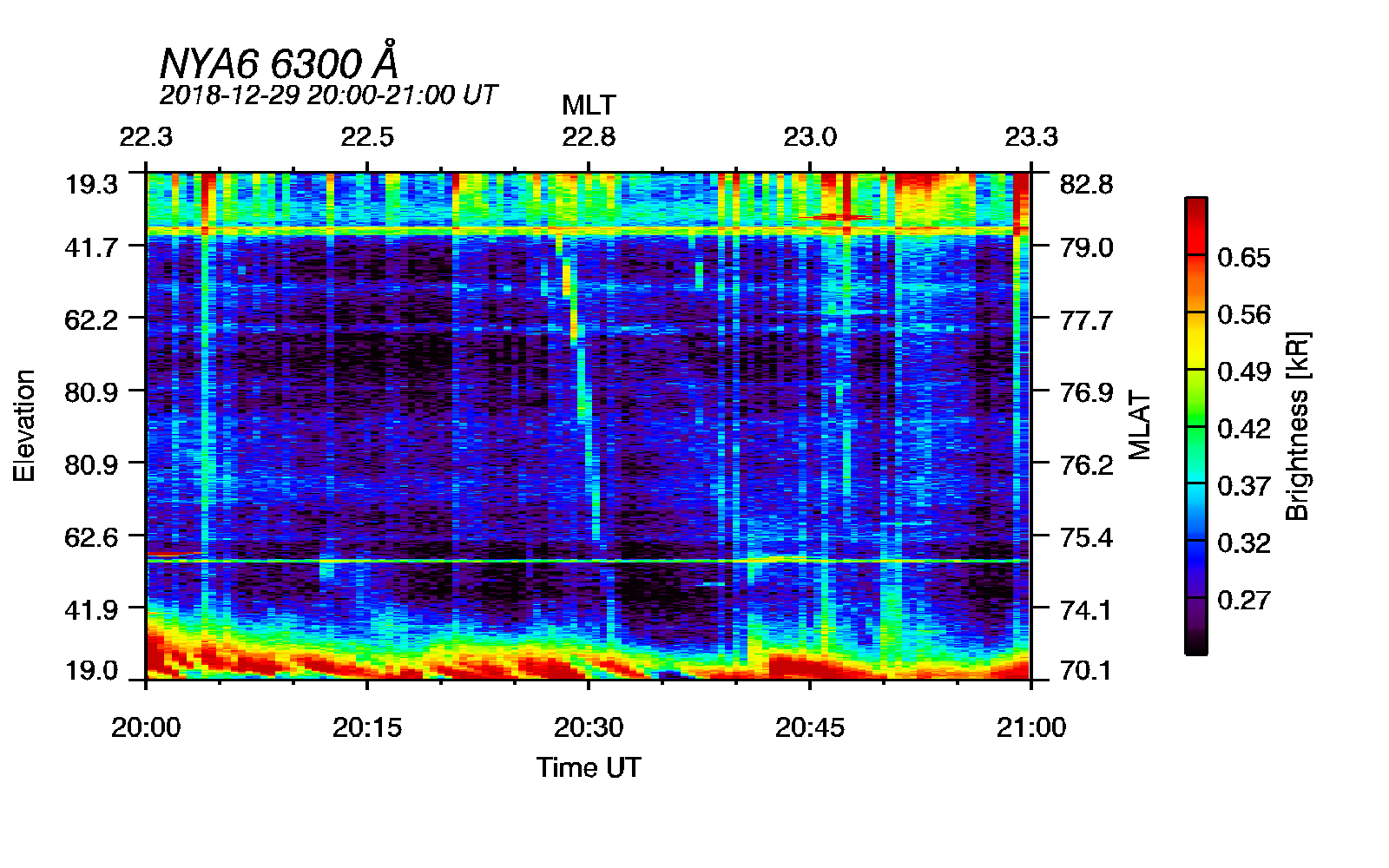Viewport: 1389px width, 868px height.
Task: Click the heatmap red band at 20:45 near 19.0 elevation
Action: [810, 667]
